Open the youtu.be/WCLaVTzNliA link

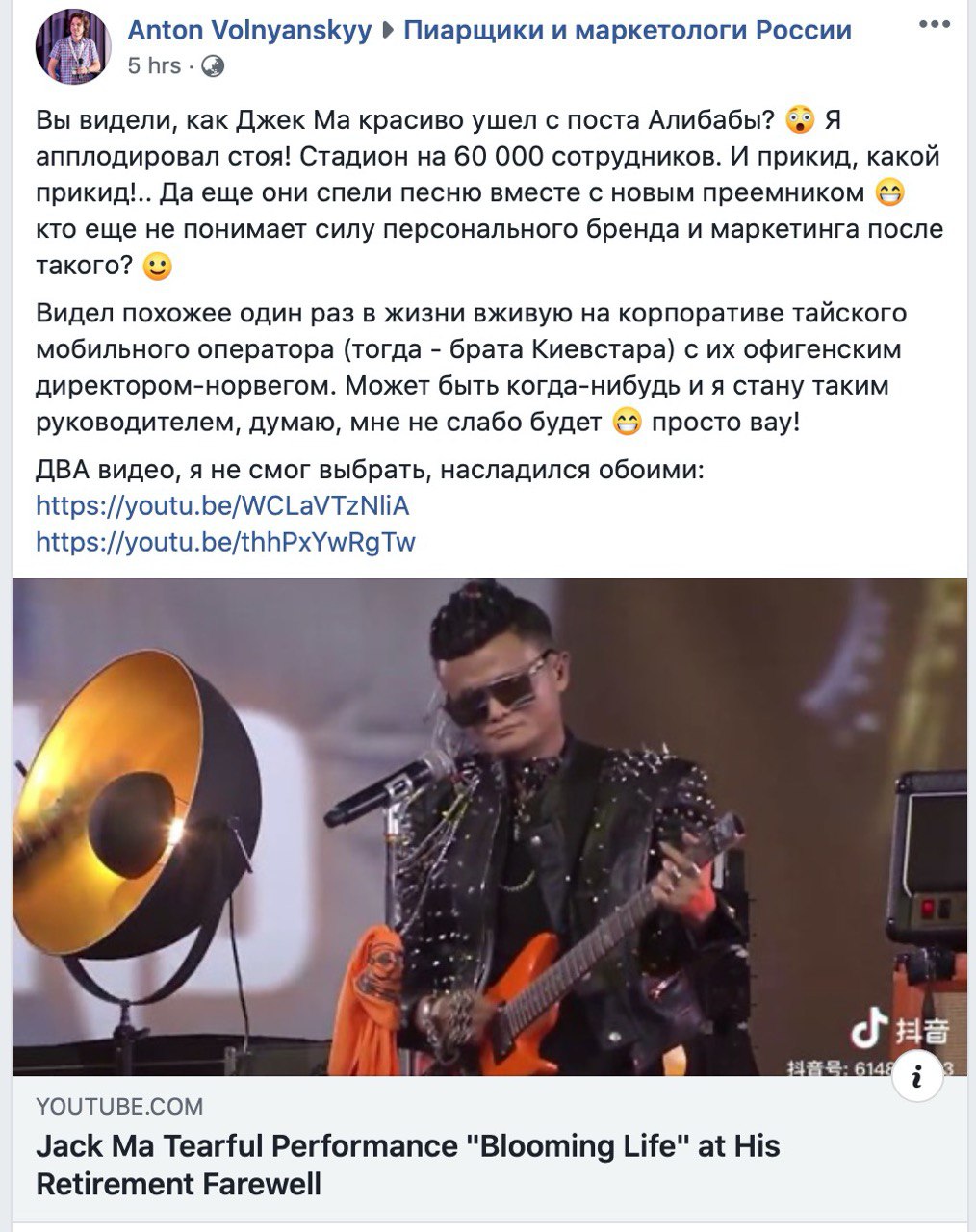tap(223, 505)
